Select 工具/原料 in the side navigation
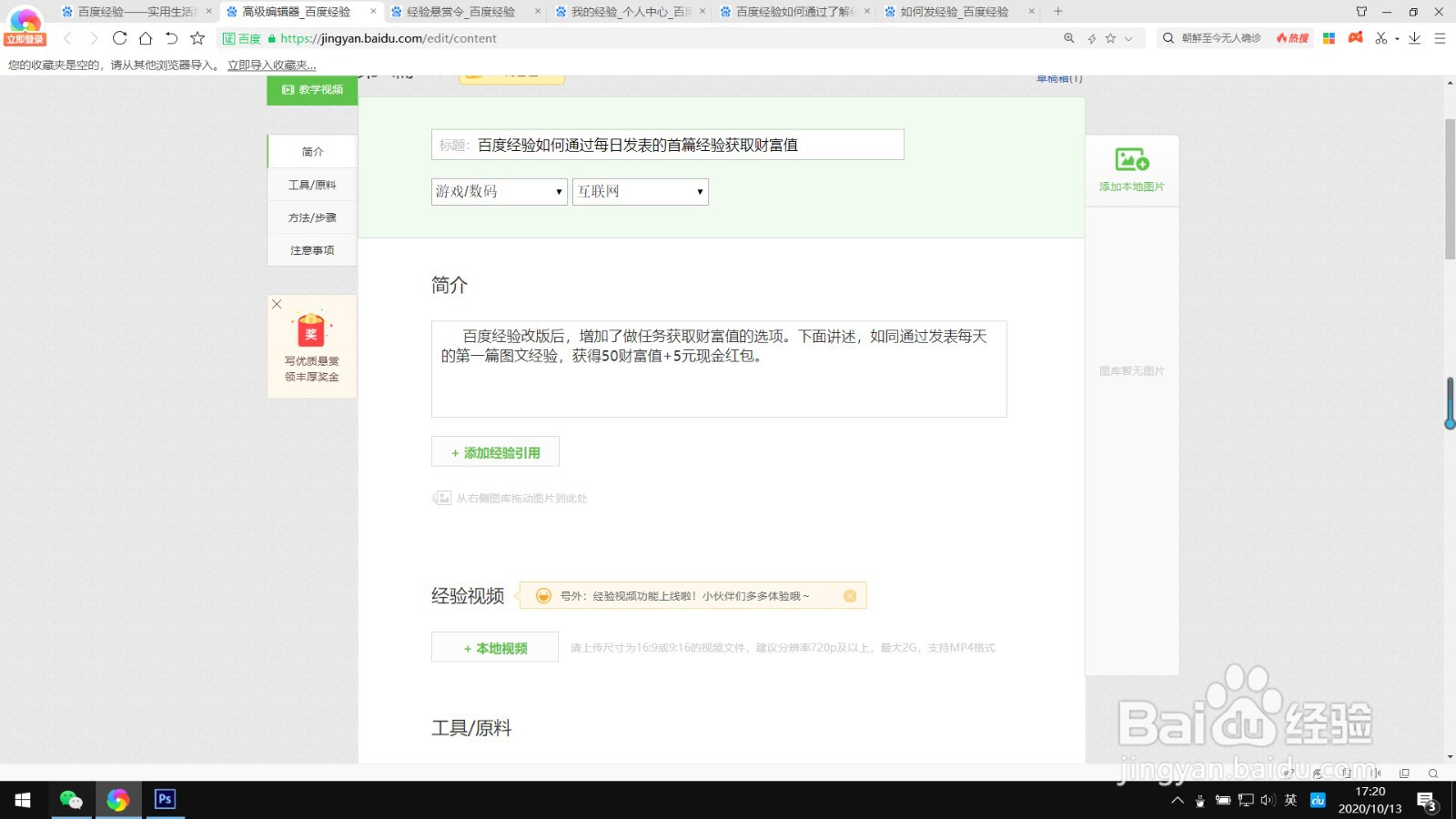Viewport: 1456px width, 819px height. (312, 185)
